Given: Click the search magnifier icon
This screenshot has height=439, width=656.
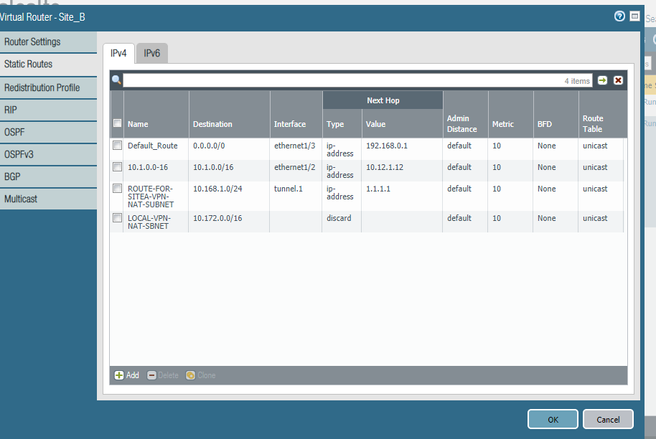Looking at the screenshot, I should [117, 80].
